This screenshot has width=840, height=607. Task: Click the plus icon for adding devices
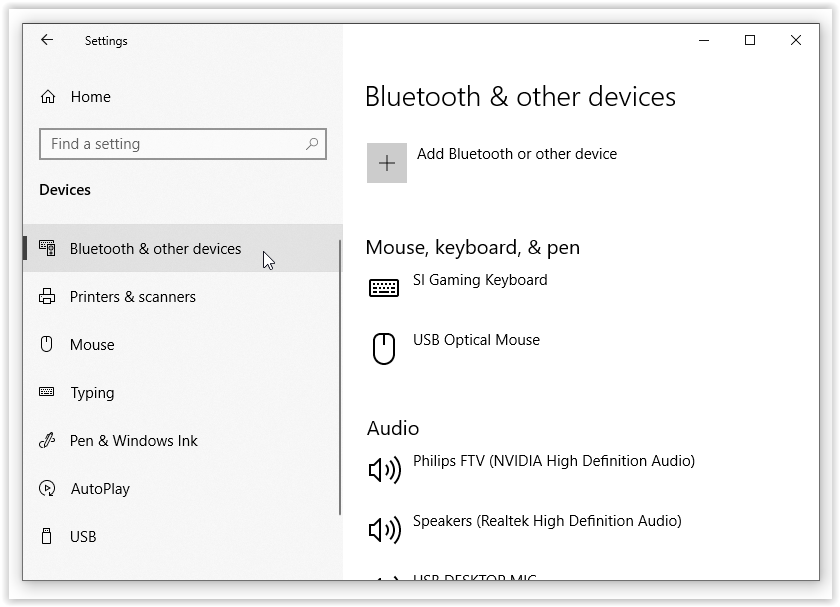(x=386, y=161)
